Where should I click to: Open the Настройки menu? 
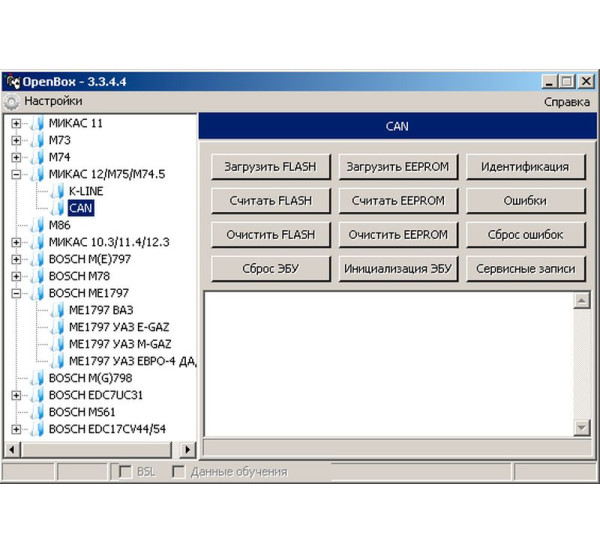(x=53, y=101)
